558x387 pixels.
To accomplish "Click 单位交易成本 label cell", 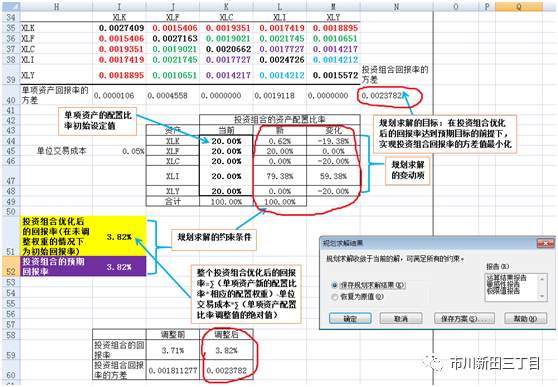I will click(56, 151).
